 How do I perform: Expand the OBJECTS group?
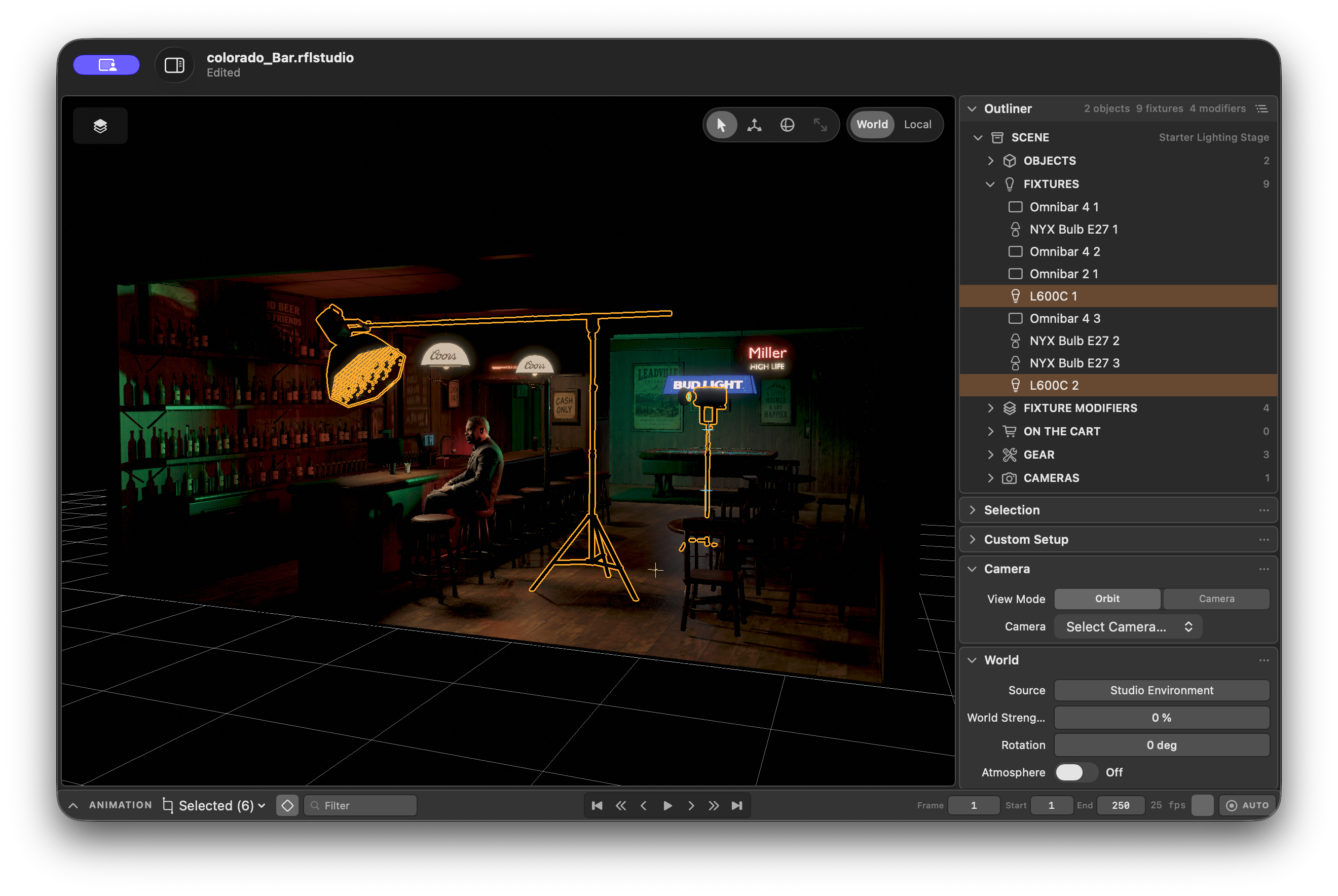991,161
